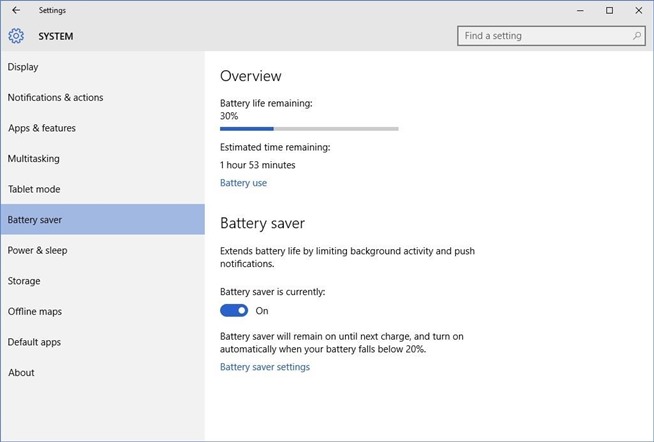Select the Battery saver sidebar item
The height and width of the screenshot is (442, 654).
(35, 220)
